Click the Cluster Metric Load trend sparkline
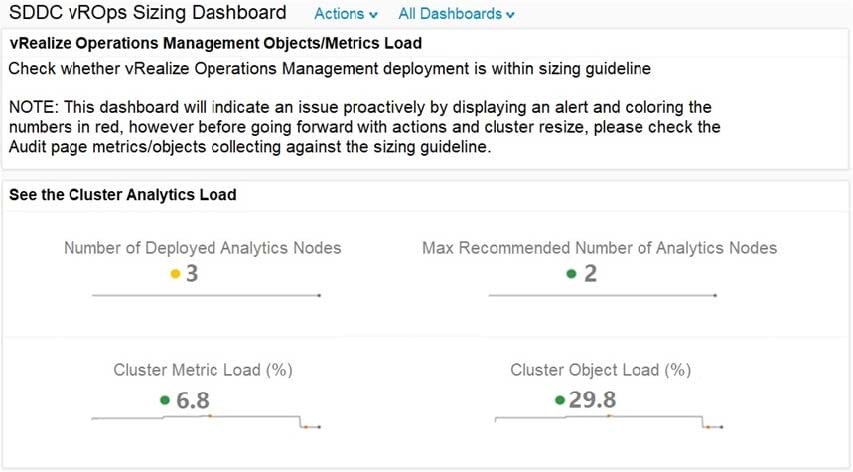The height and width of the screenshot is (472, 853). [205, 418]
